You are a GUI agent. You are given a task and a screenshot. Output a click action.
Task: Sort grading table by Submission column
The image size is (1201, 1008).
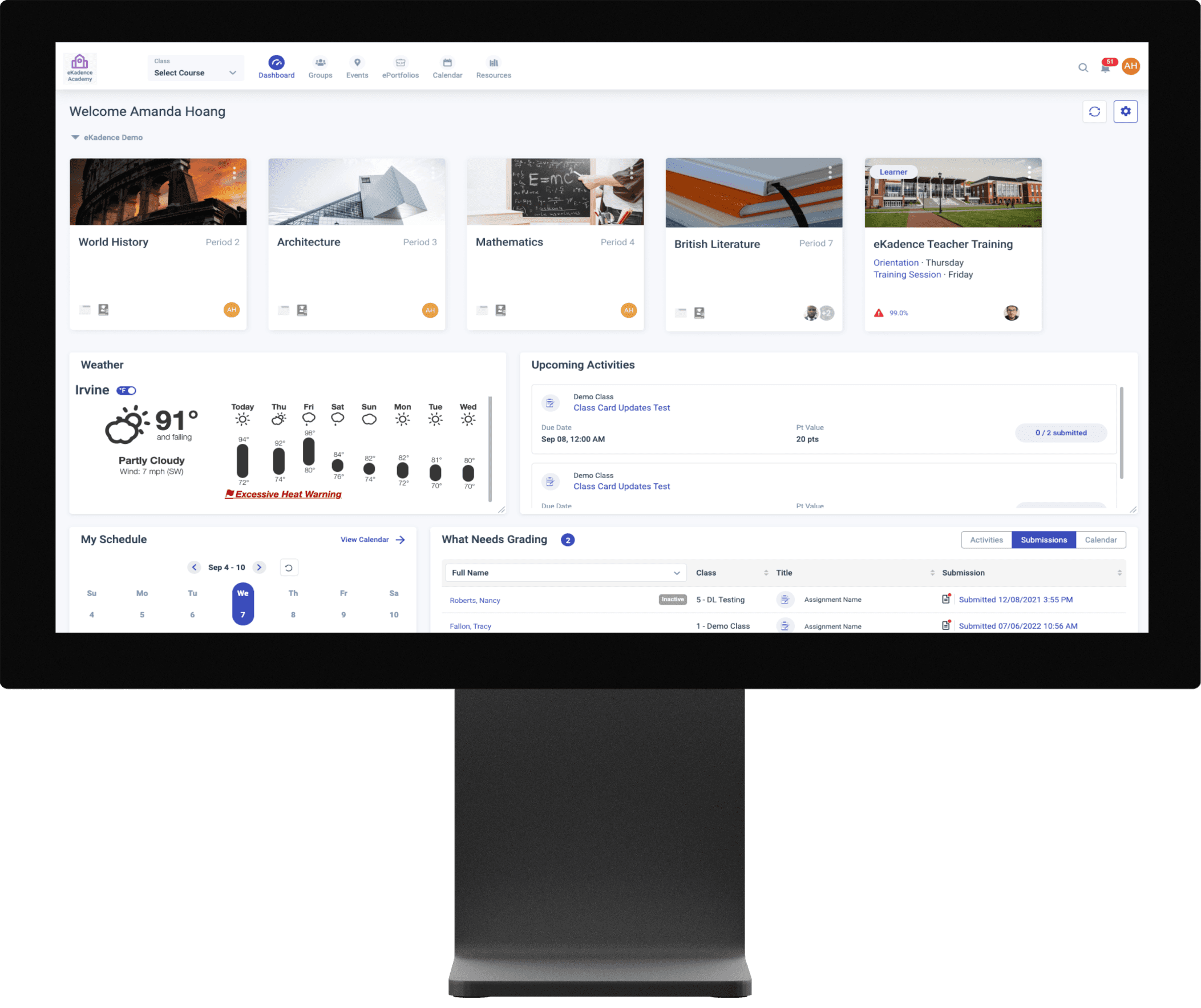(1119, 573)
